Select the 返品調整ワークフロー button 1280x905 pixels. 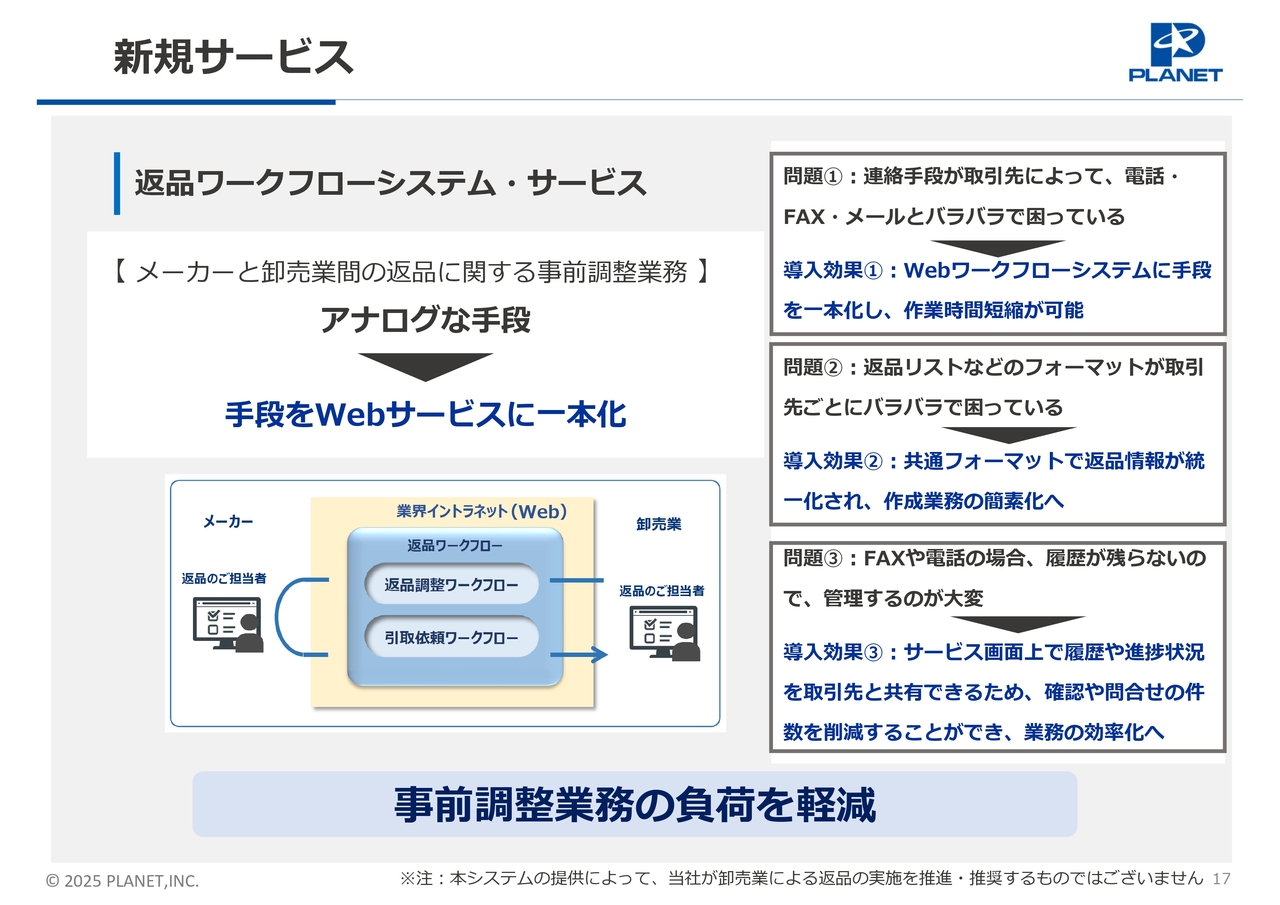pos(452,585)
